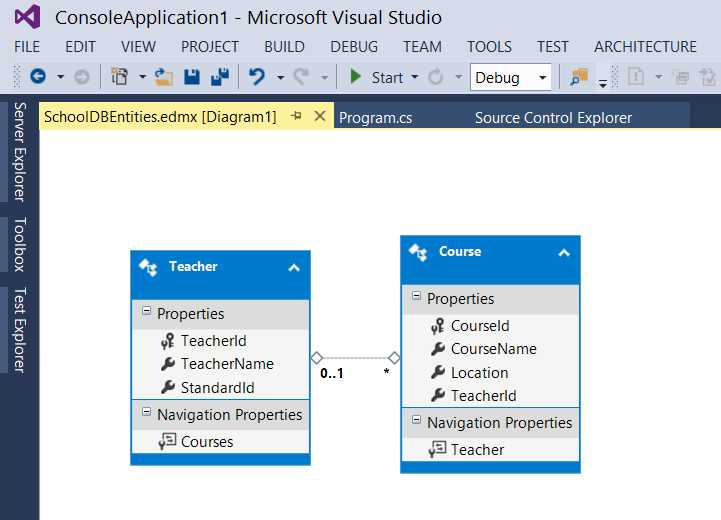Image resolution: width=721 pixels, height=520 pixels.
Task: Click the Refresh browser icon beside Start
Action: point(435,77)
